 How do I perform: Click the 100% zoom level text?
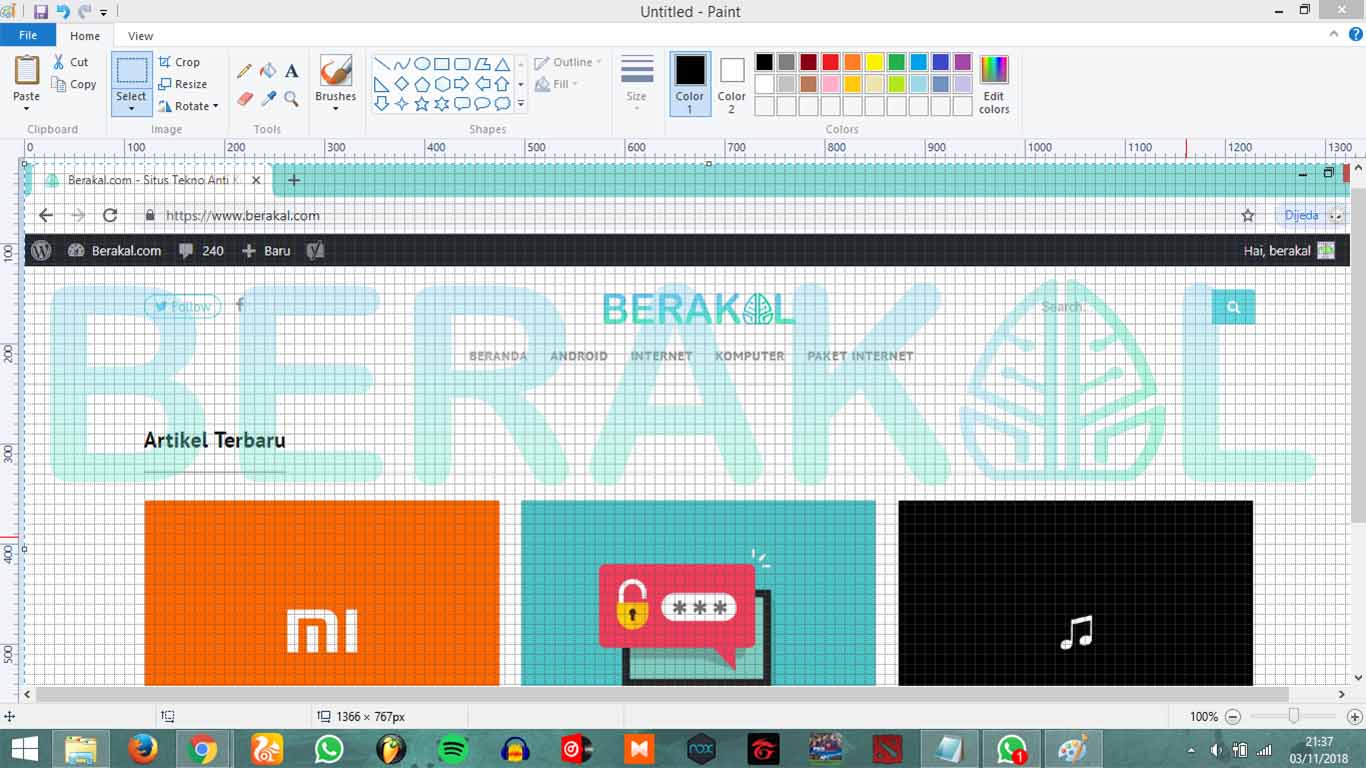point(1204,716)
